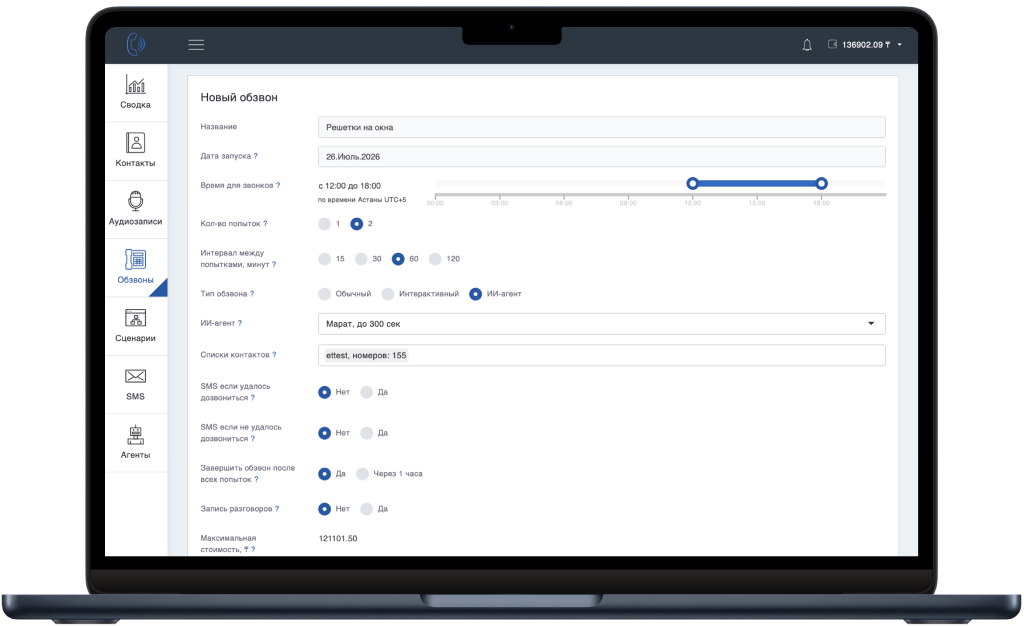1024x626 pixels.
Task: Open the notifications bell
Action: click(x=807, y=45)
